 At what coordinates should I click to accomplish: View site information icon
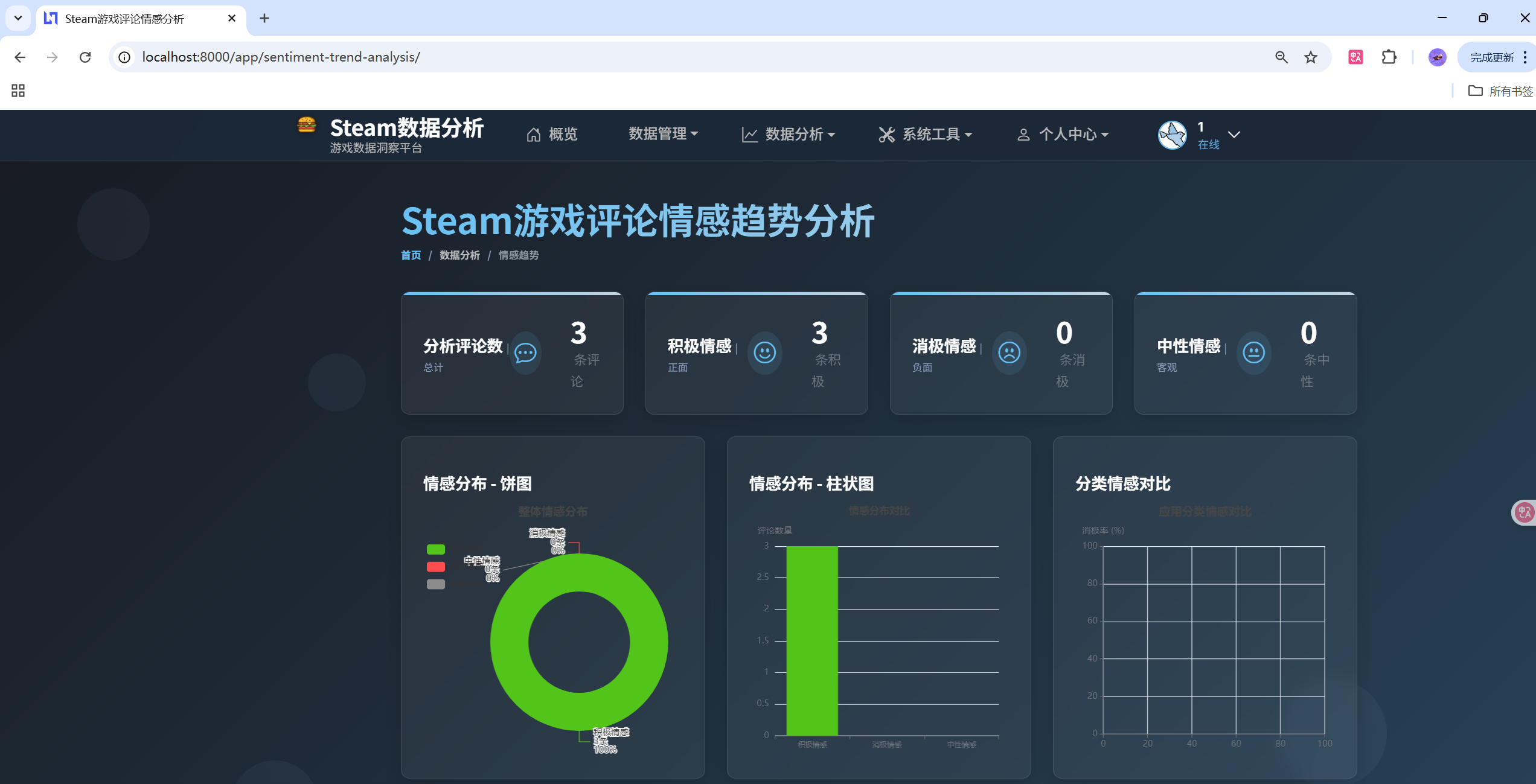pos(124,57)
